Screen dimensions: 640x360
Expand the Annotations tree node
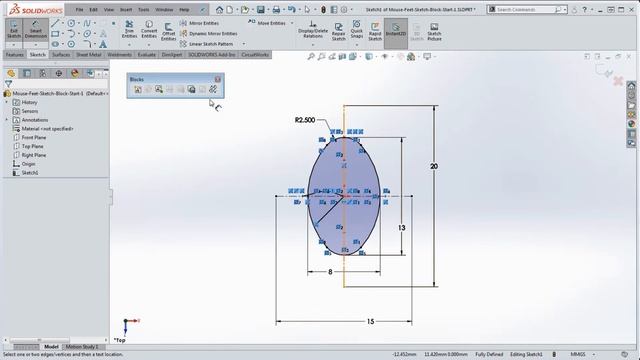pyautogui.click(x=7, y=120)
